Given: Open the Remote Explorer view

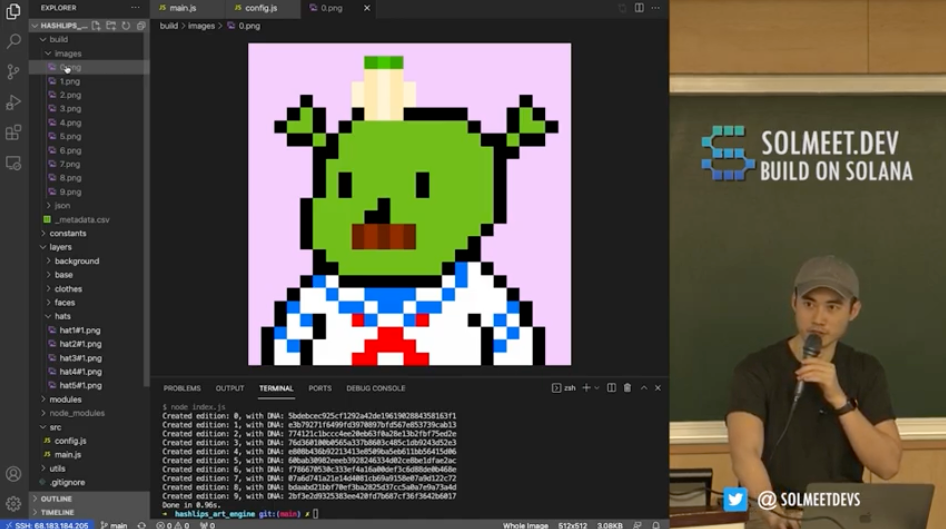Looking at the screenshot, I should coord(13,163).
